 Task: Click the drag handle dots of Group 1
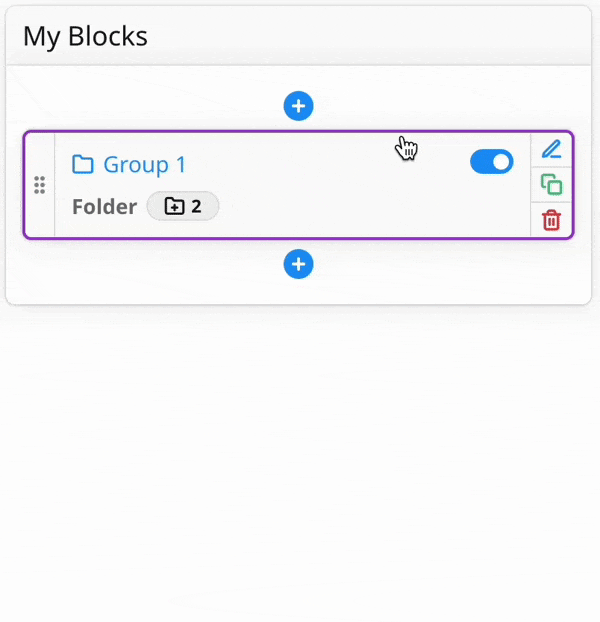click(40, 185)
